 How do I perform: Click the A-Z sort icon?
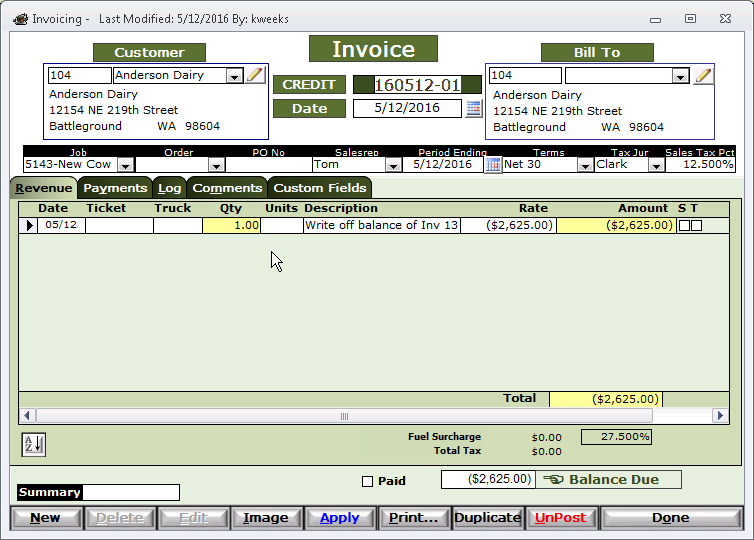coord(34,444)
